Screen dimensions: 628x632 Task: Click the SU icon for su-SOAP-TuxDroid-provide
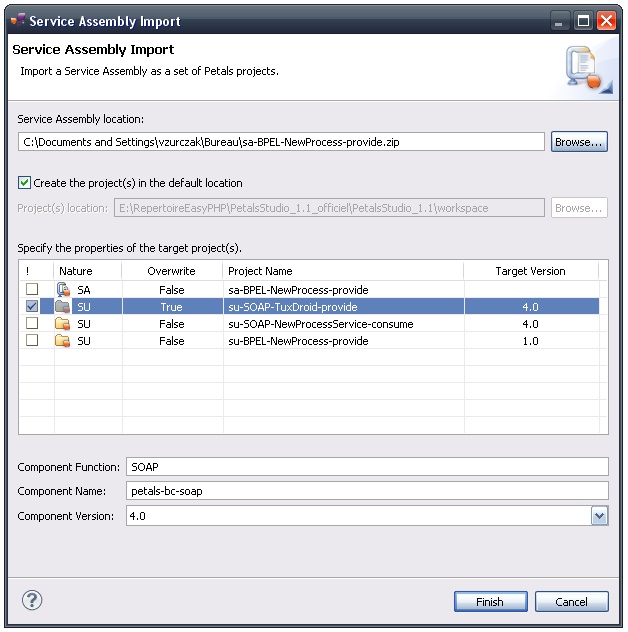tap(64, 307)
